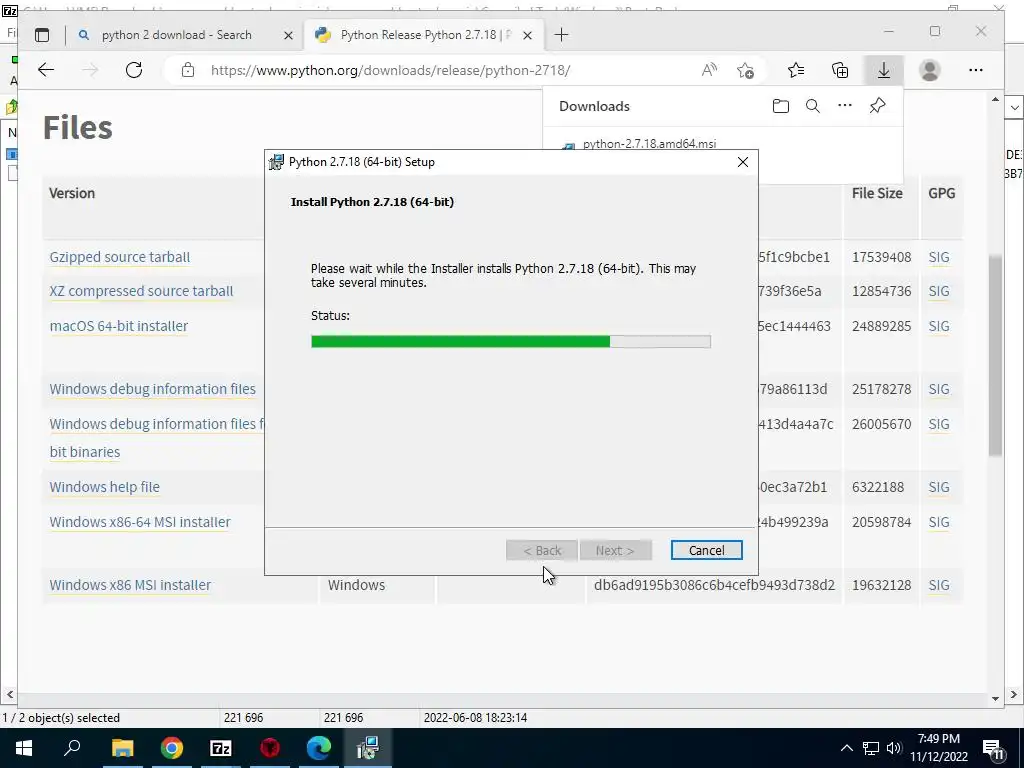The width and height of the screenshot is (1024, 768).
Task: Open downloads folder icon in Downloads panel
Action: (x=780, y=106)
